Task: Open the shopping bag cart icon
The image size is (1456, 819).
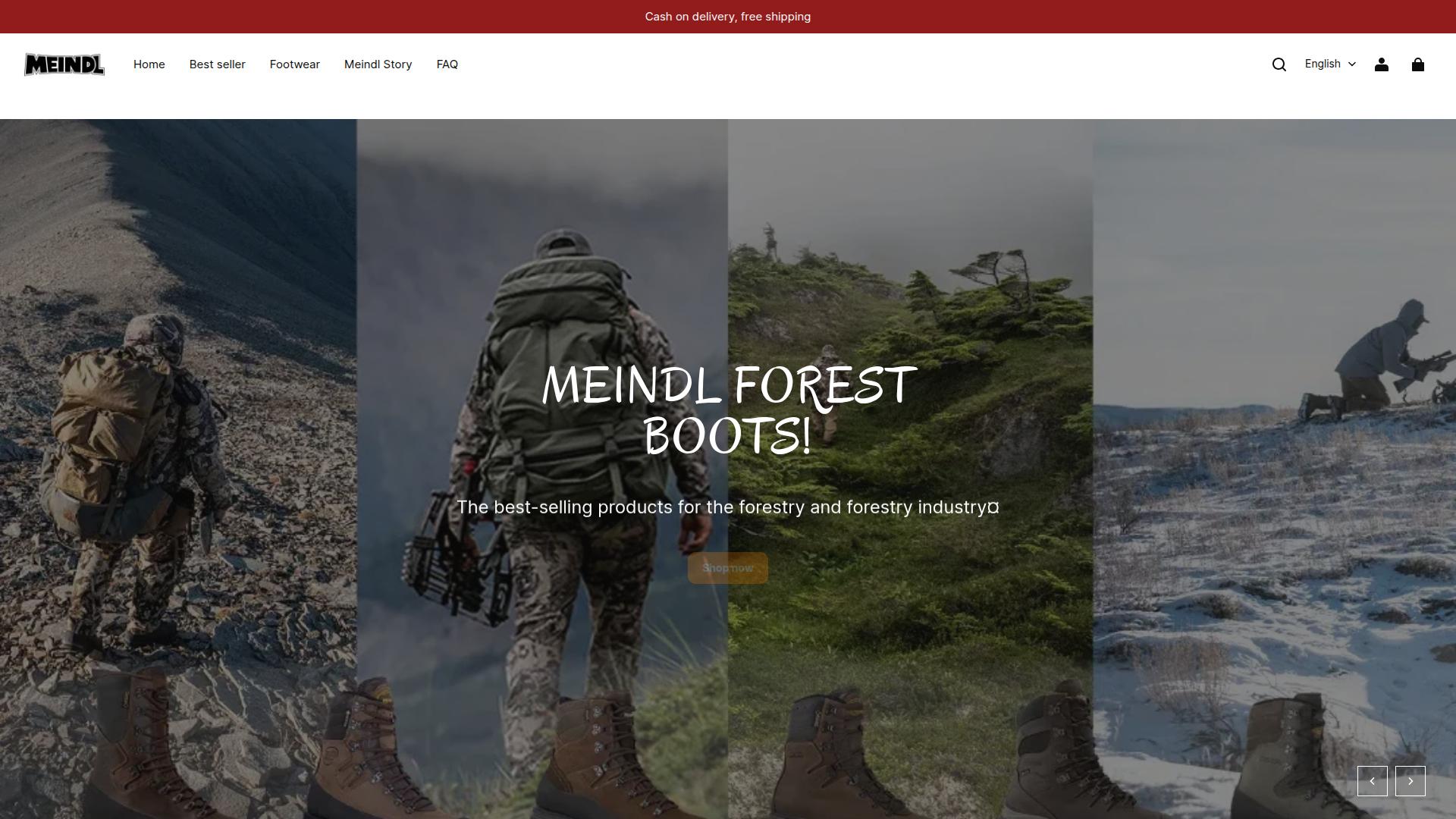Action: click(1418, 64)
